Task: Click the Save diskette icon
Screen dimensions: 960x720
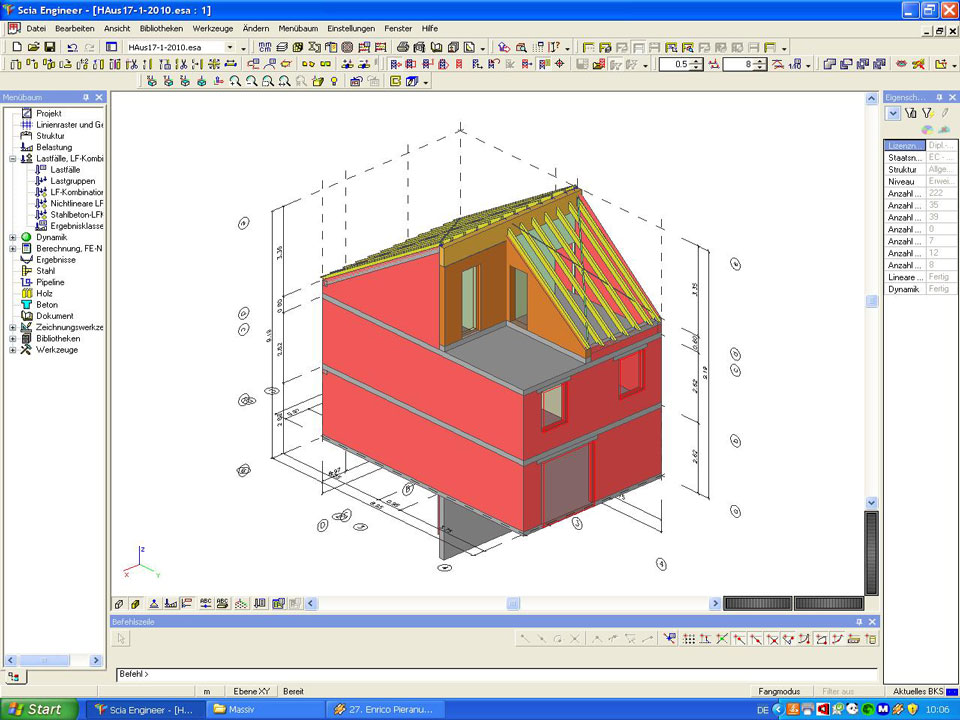Action: point(49,47)
